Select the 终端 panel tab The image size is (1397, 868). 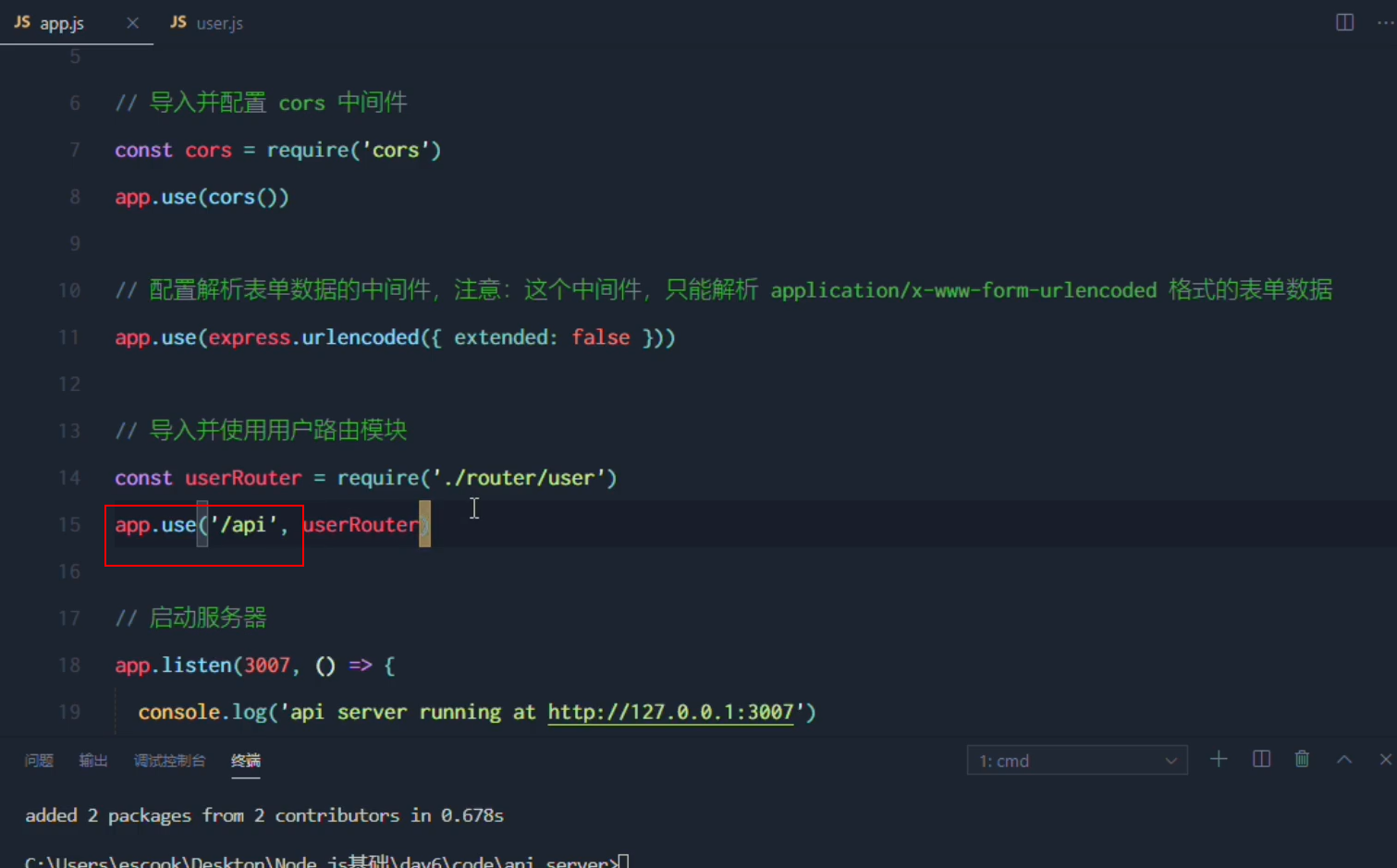tap(246, 761)
